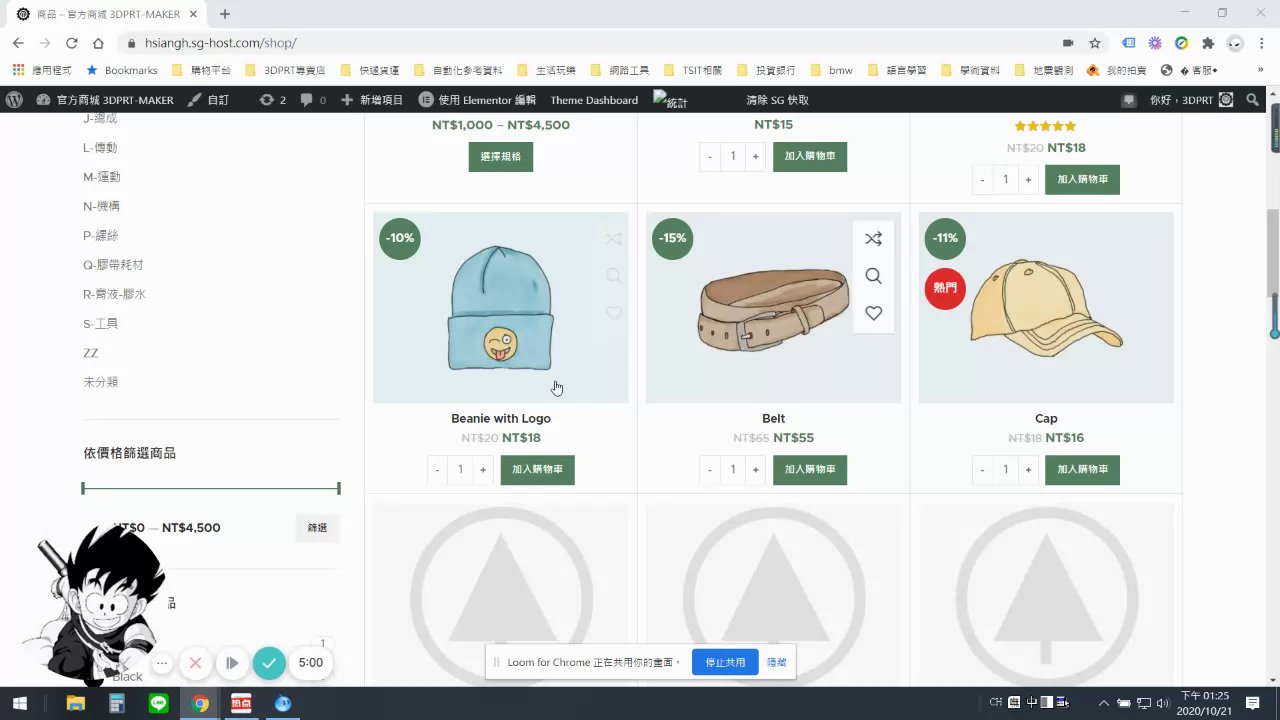This screenshot has height=720, width=1280.
Task: Open 購物平台 bookmarks folder
Action: point(201,71)
